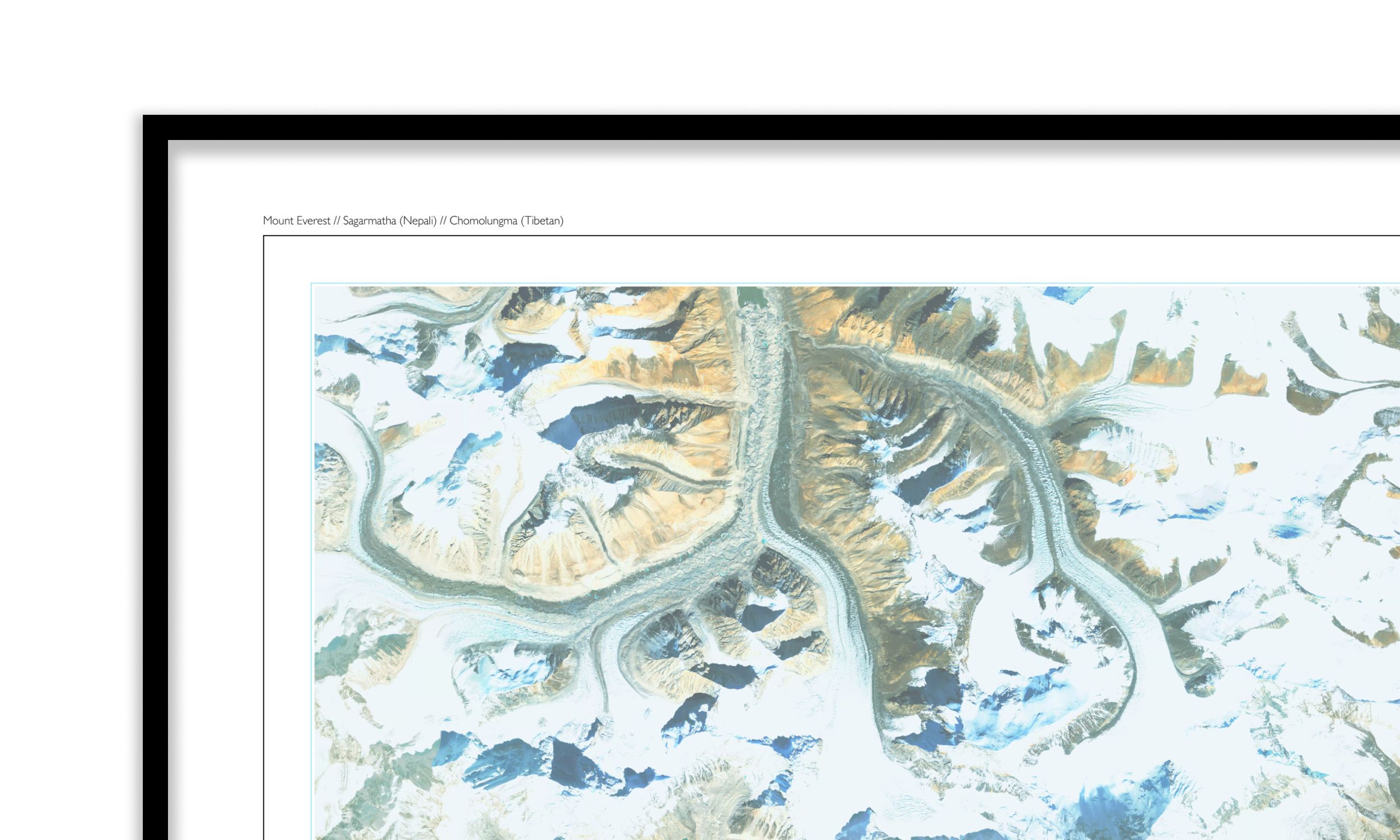Click the 'Mount Everest' caption text
The width and height of the screenshot is (1400, 840).
point(297,221)
